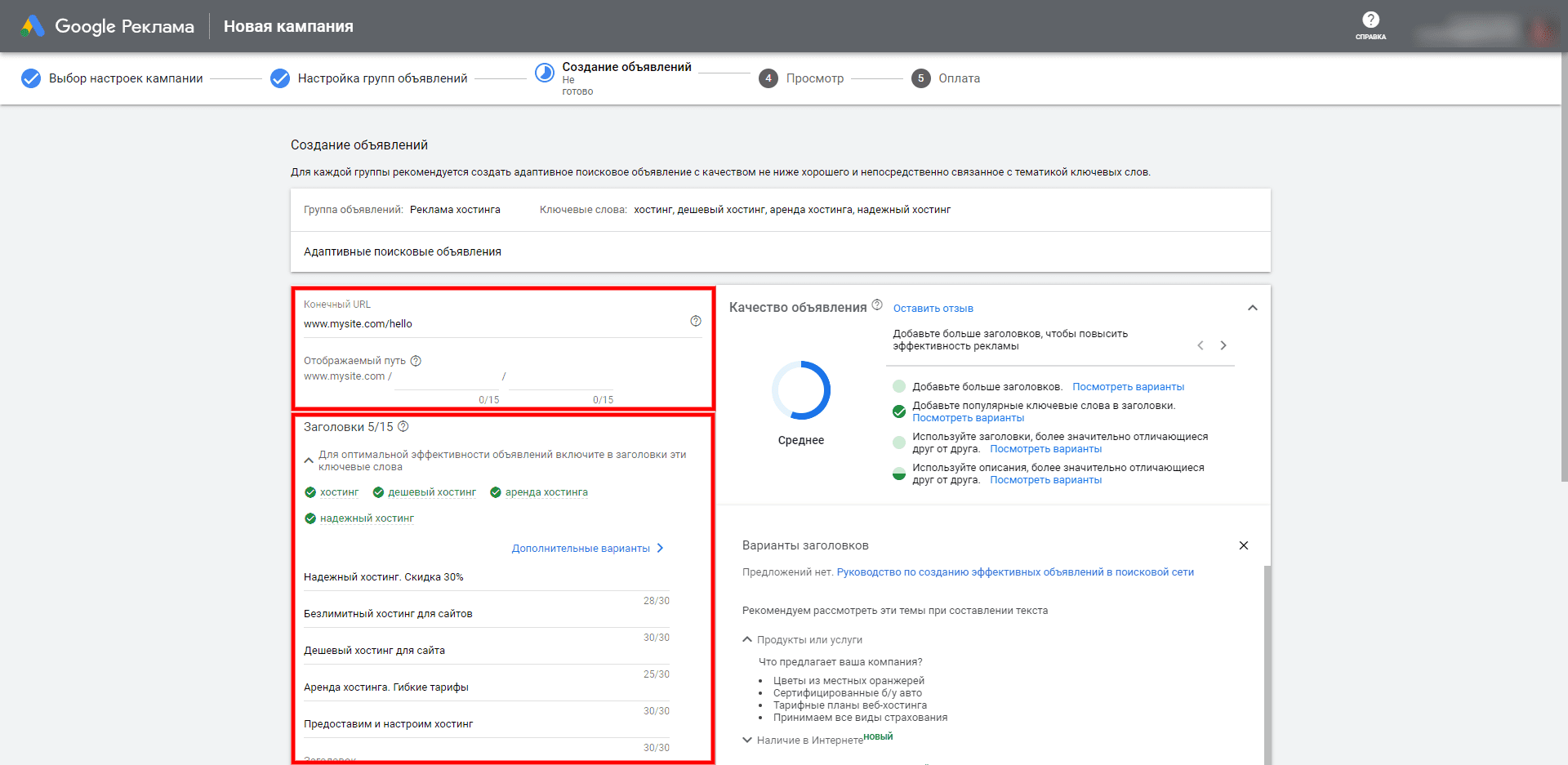Viewport: 1568px width, 765px height.
Task: Open Посмотреть варианты for differing headlines
Action: pos(1045,449)
